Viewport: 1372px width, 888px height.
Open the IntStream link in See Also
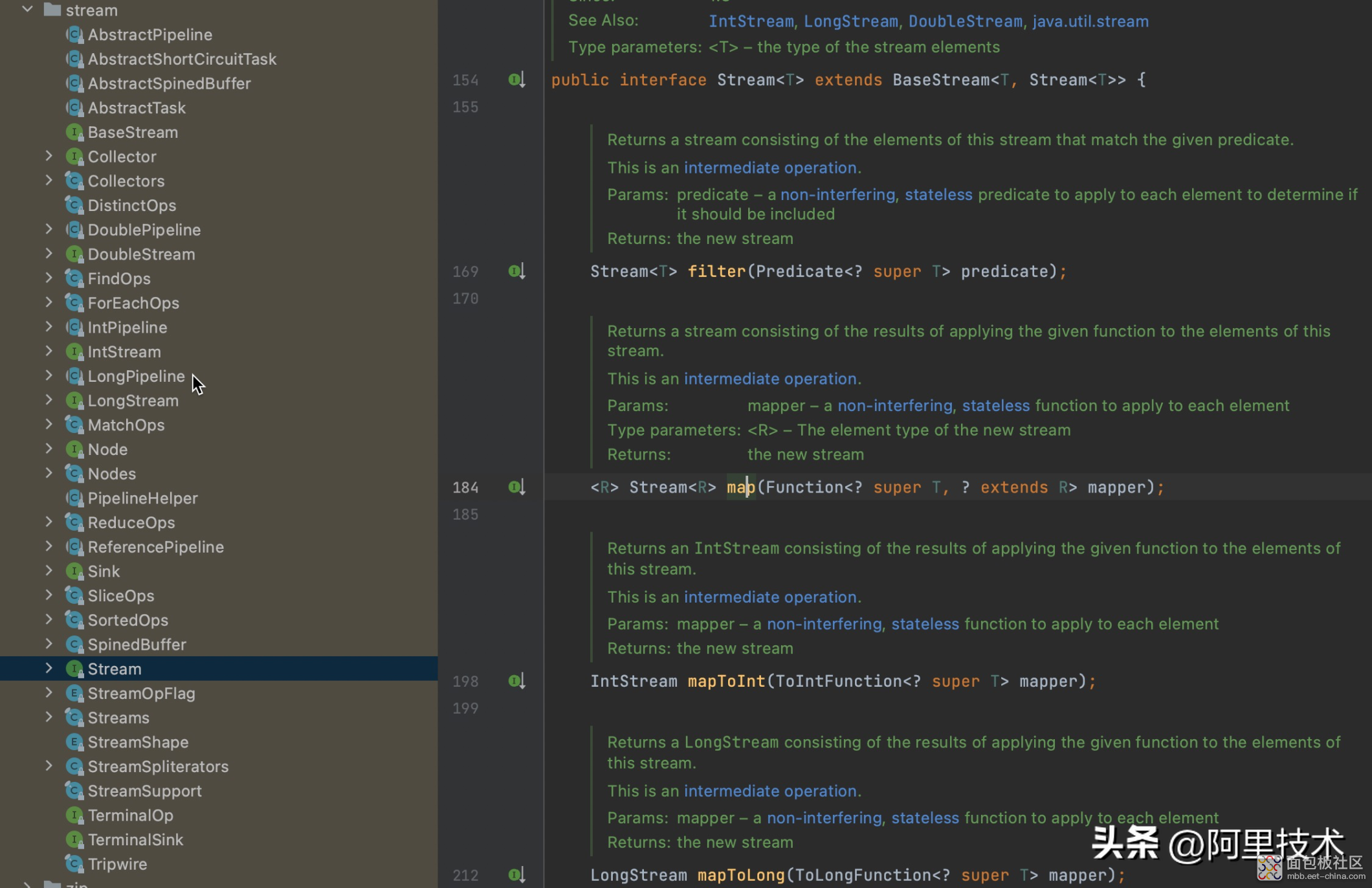(751, 21)
